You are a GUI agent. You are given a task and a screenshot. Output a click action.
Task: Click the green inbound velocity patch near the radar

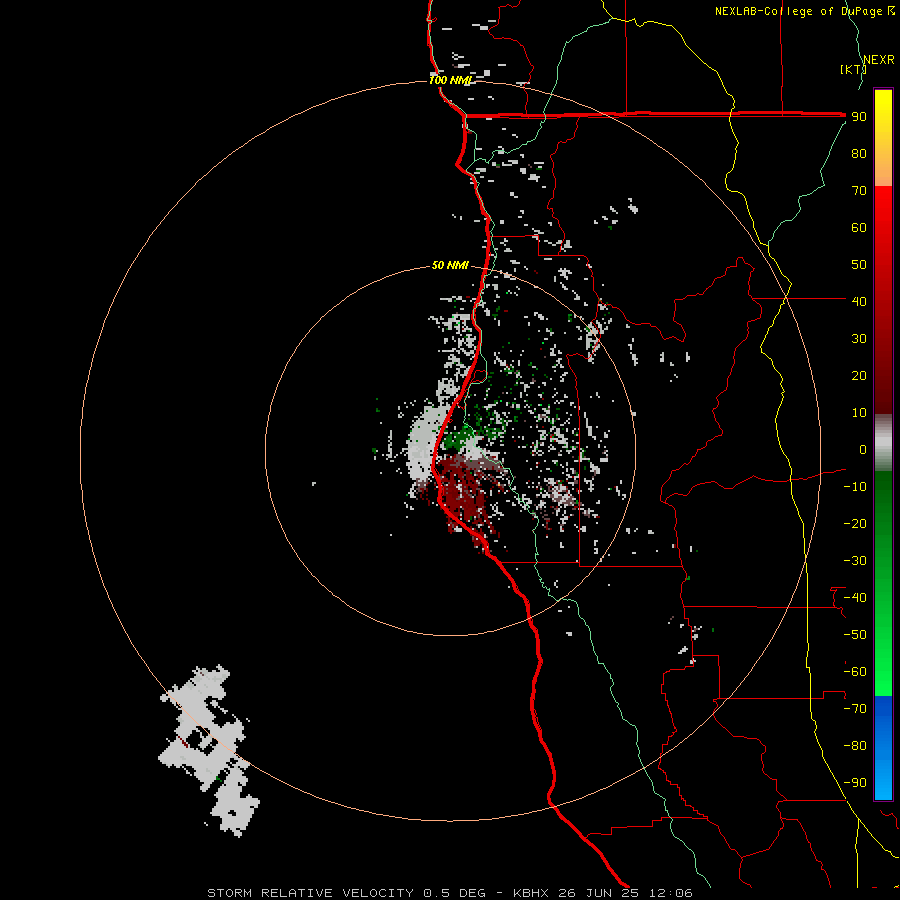[458, 439]
